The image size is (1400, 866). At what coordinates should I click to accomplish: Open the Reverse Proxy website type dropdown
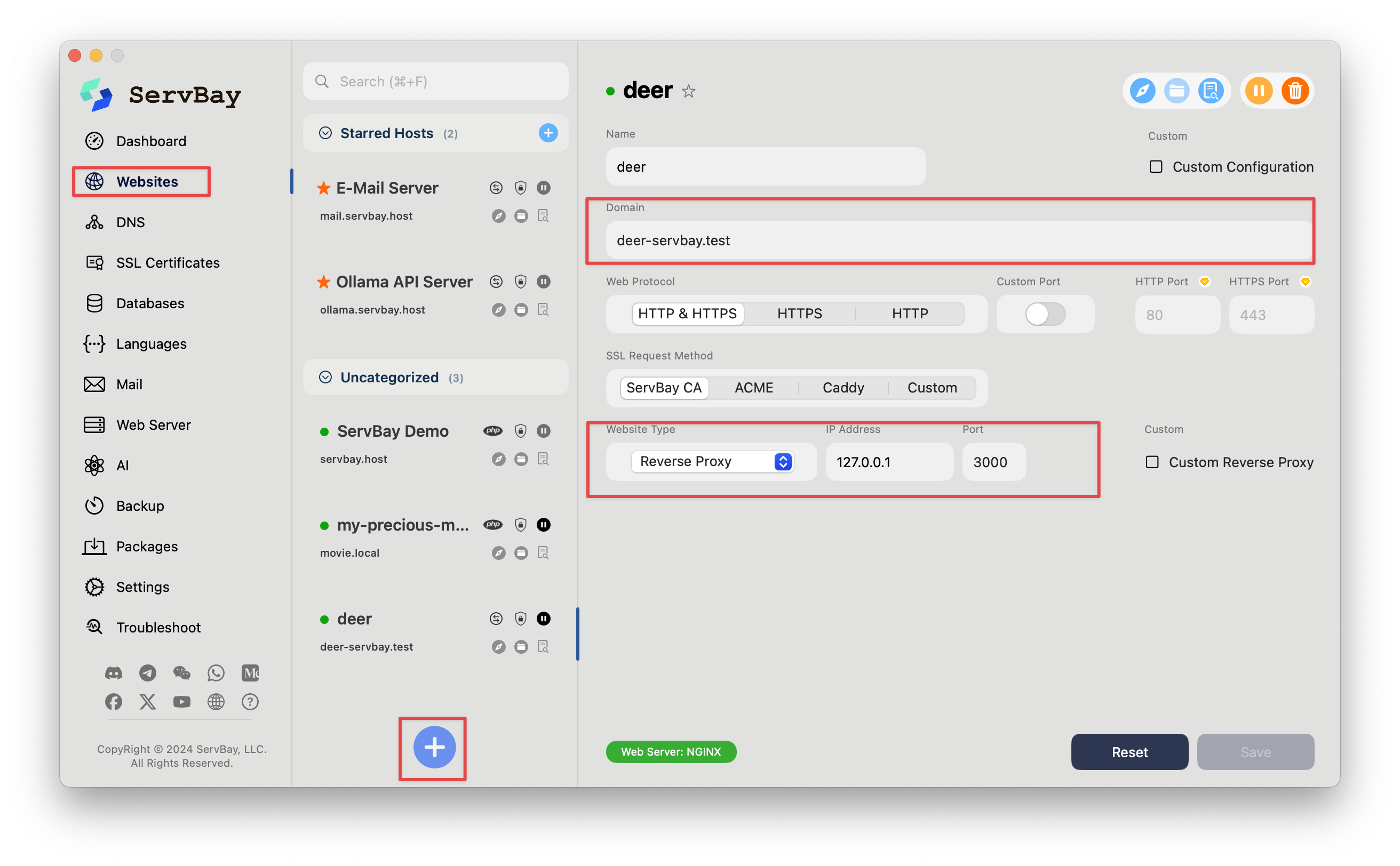pos(712,462)
